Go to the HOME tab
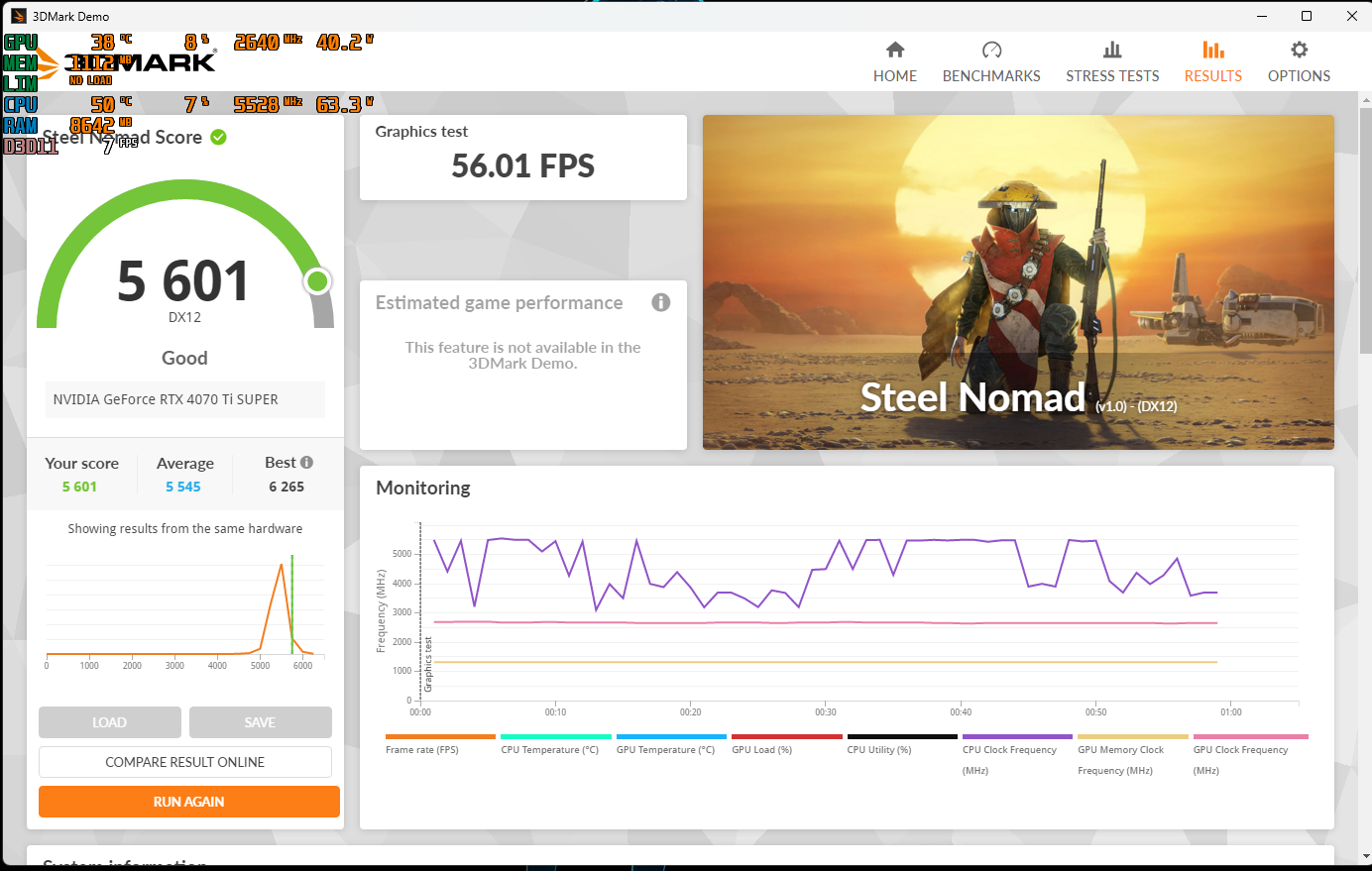 click(x=894, y=62)
